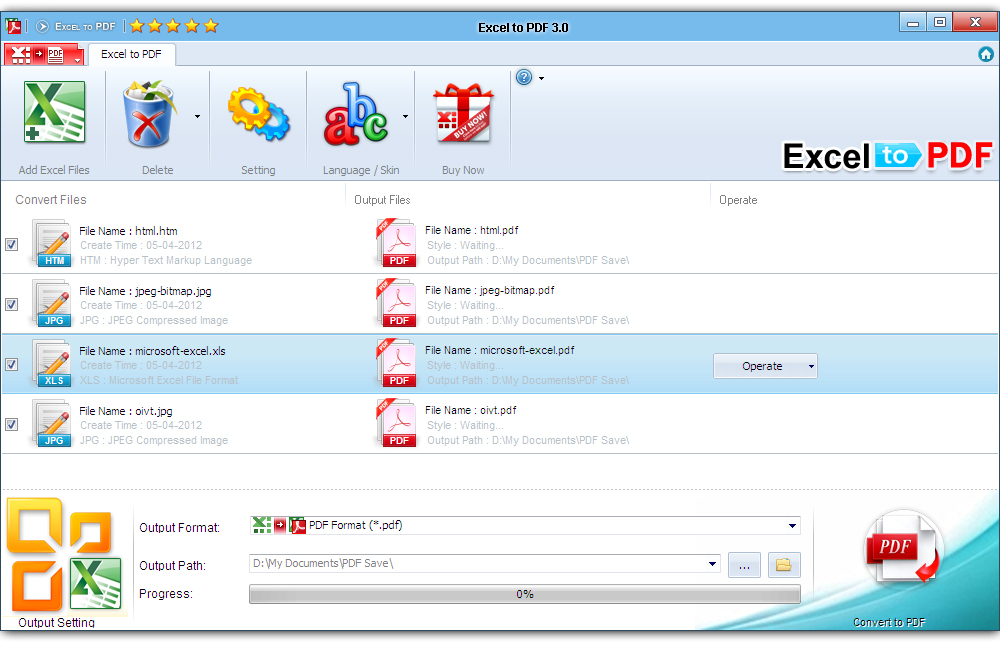This screenshot has height=650, width=1000.
Task: Uncheck the microsoft-excel.xls file checkbox
Action: [11, 364]
